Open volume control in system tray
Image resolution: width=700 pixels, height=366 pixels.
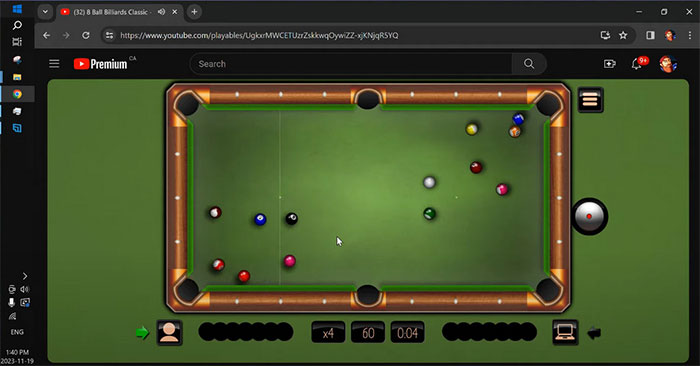25,289
